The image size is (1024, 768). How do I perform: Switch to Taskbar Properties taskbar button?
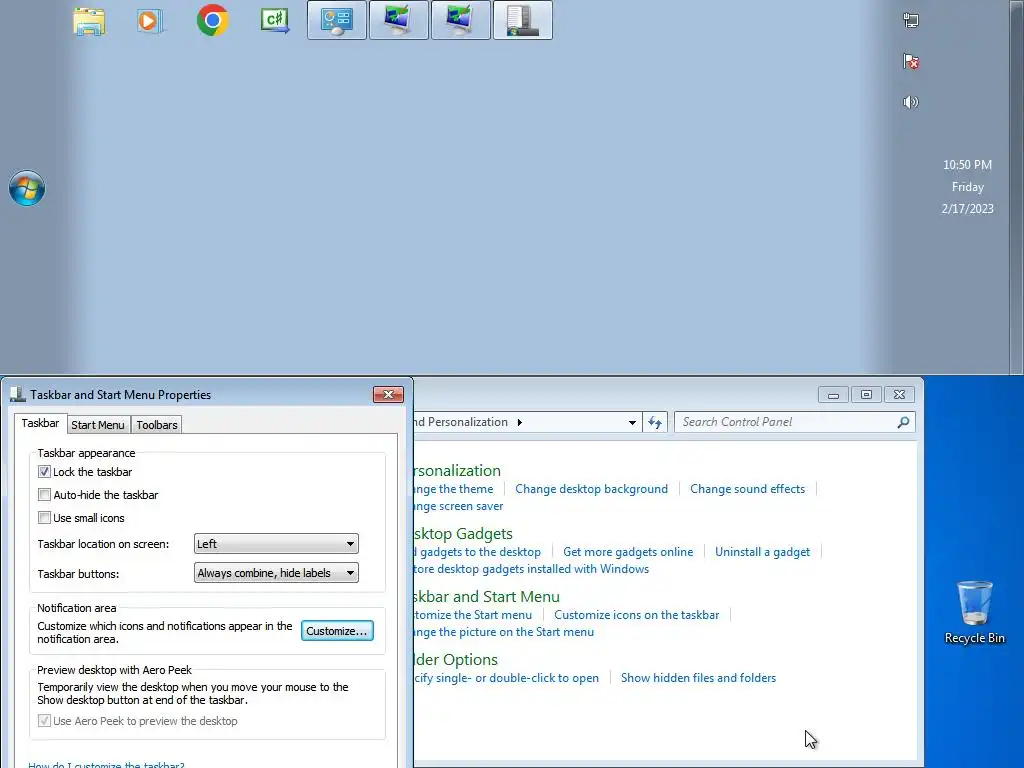tap(522, 20)
